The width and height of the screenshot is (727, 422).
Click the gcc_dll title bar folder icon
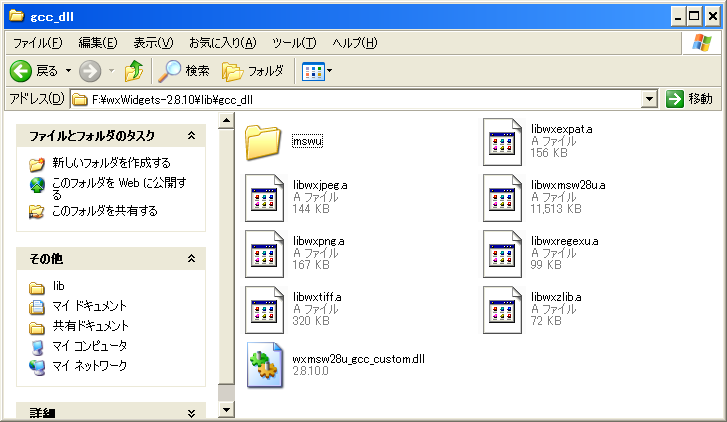[17, 16]
